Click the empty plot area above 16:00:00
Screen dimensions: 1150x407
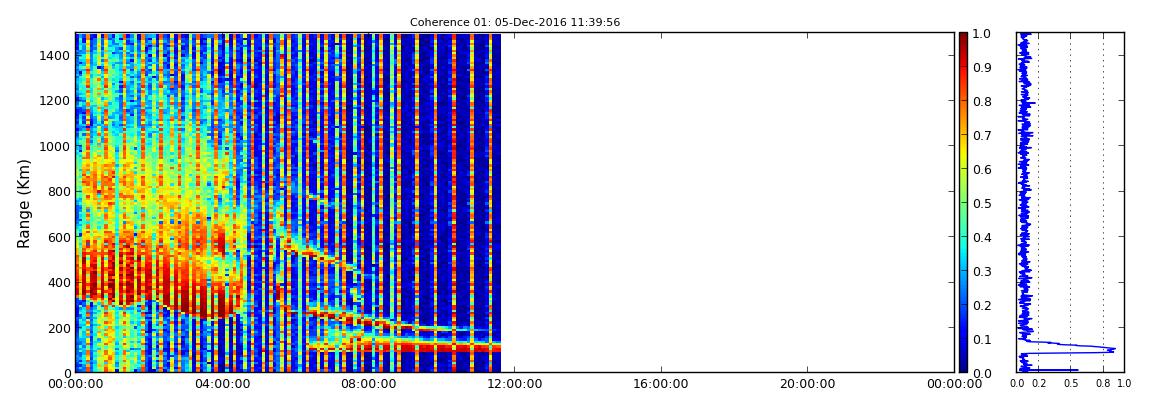(x=662, y=203)
